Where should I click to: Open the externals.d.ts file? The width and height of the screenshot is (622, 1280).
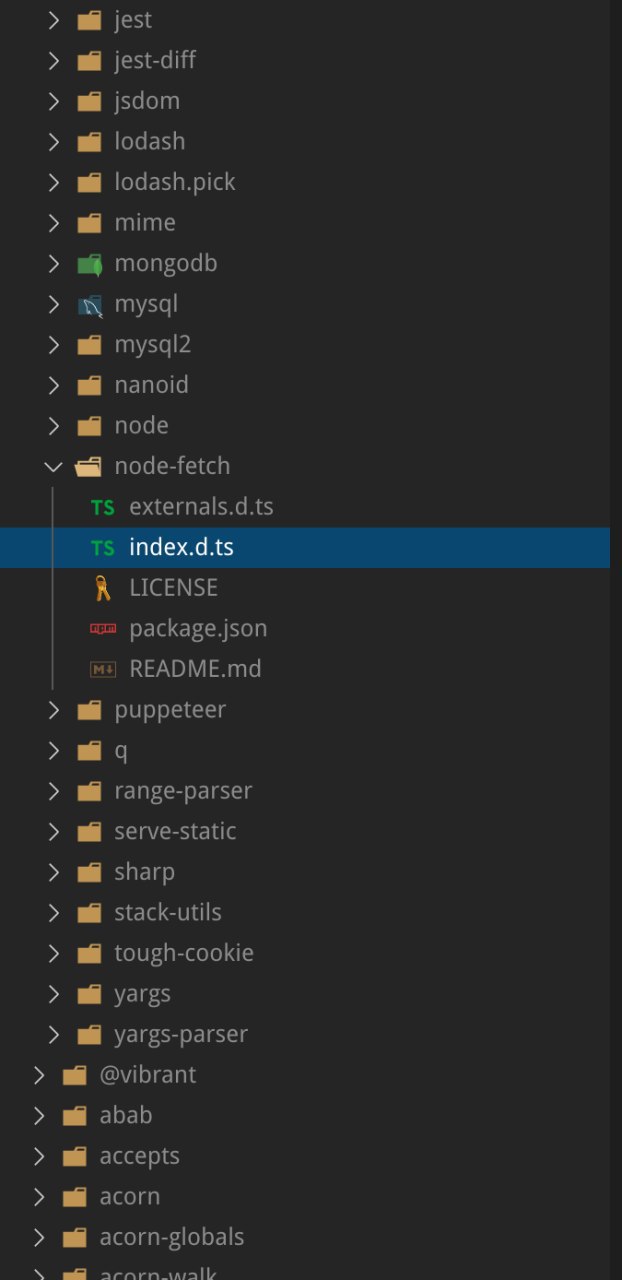tap(201, 507)
